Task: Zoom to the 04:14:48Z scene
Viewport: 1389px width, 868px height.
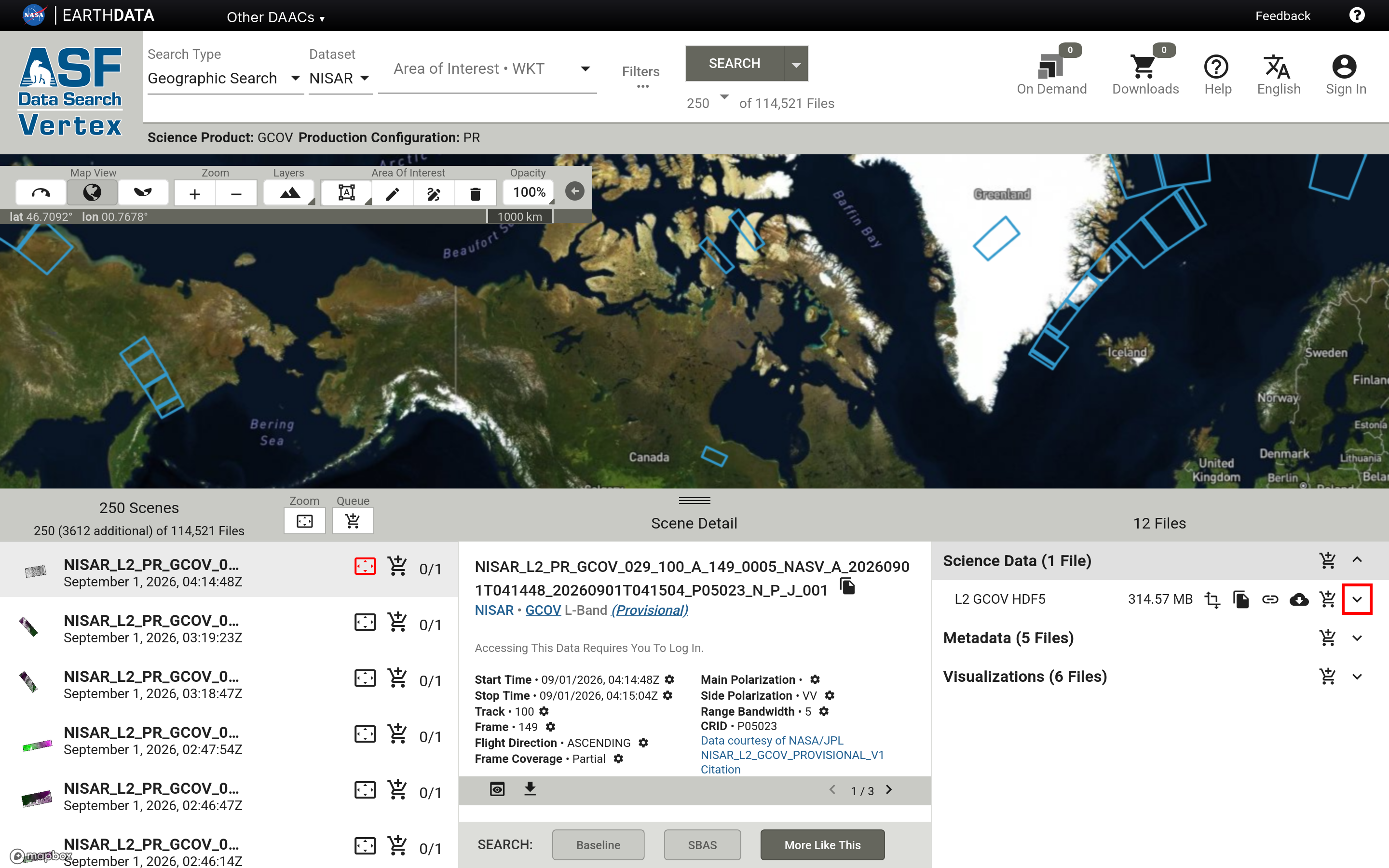Action: pyautogui.click(x=365, y=567)
